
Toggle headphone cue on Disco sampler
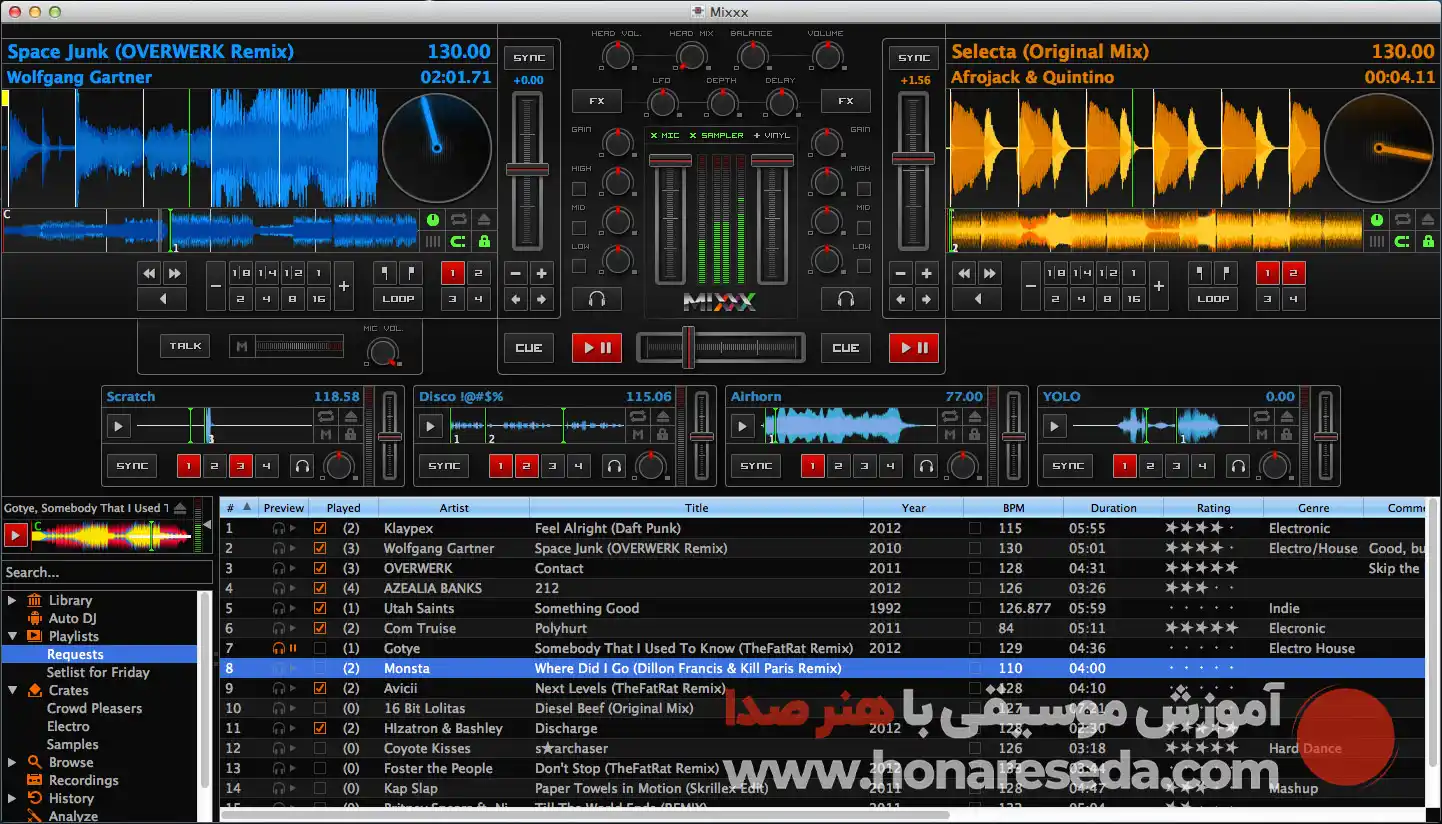[614, 465]
